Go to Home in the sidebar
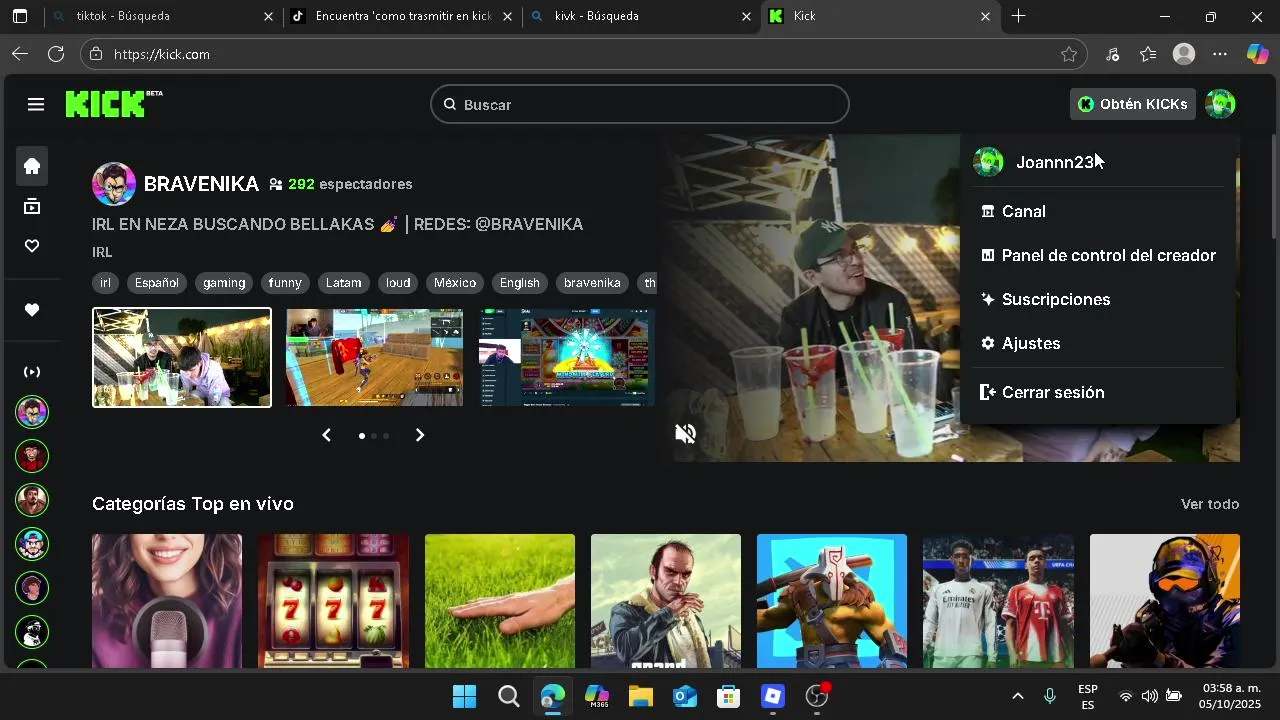 pyautogui.click(x=32, y=166)
